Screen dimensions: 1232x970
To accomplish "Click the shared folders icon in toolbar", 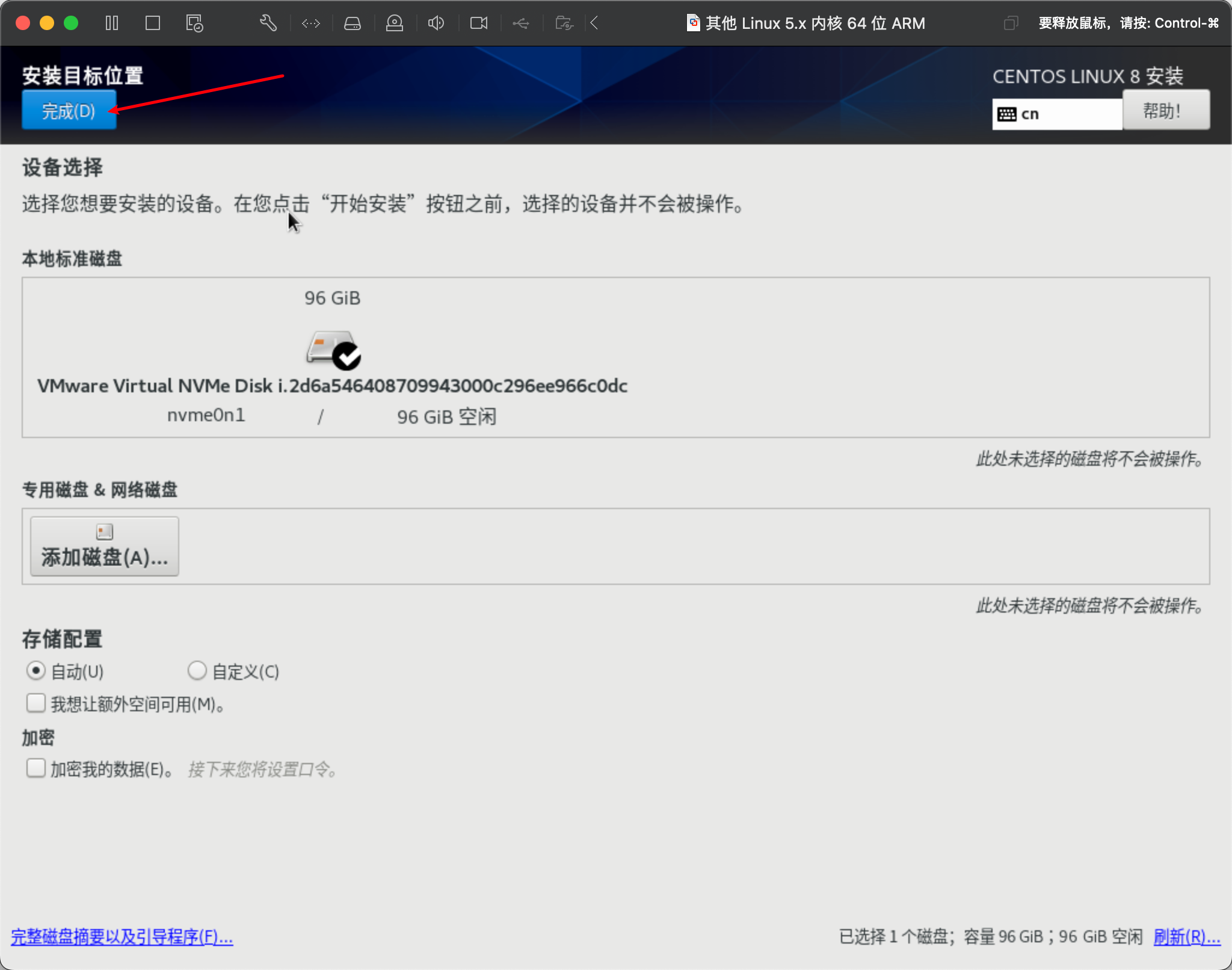I will point(564,23).
